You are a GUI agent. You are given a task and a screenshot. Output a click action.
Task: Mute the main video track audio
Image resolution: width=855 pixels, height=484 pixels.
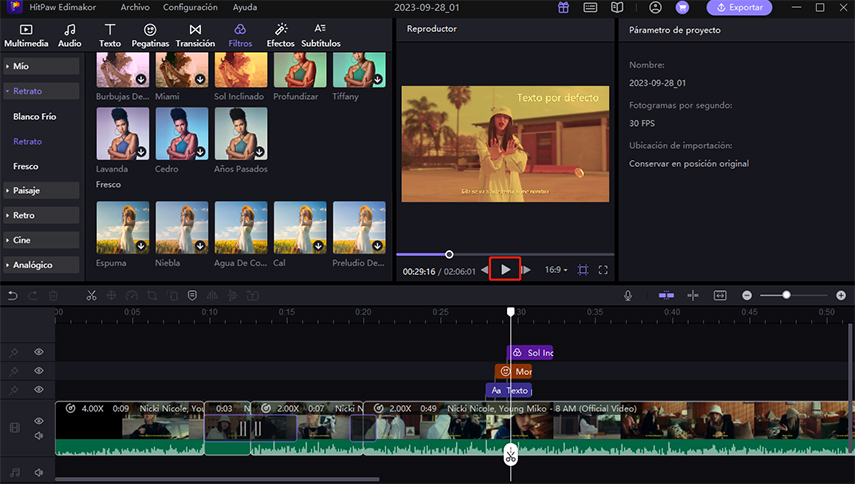point(39,435)
